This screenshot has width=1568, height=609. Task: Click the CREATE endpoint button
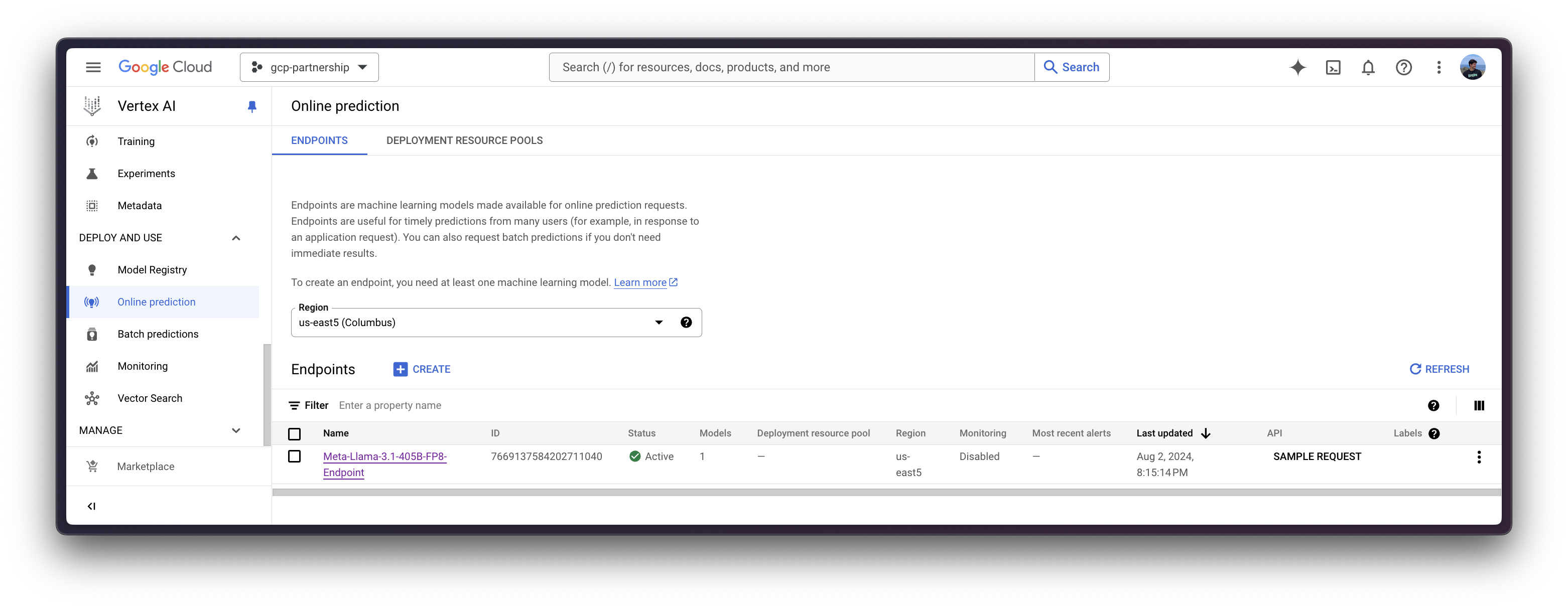click(x=421, y=369)
